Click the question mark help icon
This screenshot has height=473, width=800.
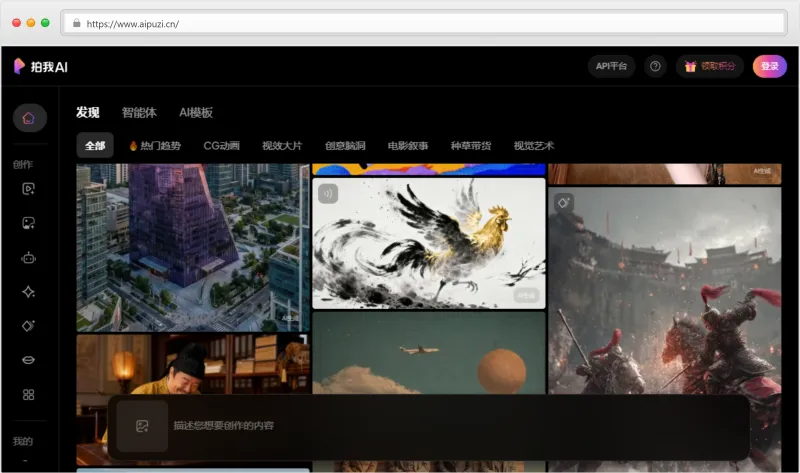click(x=655, y=66)
